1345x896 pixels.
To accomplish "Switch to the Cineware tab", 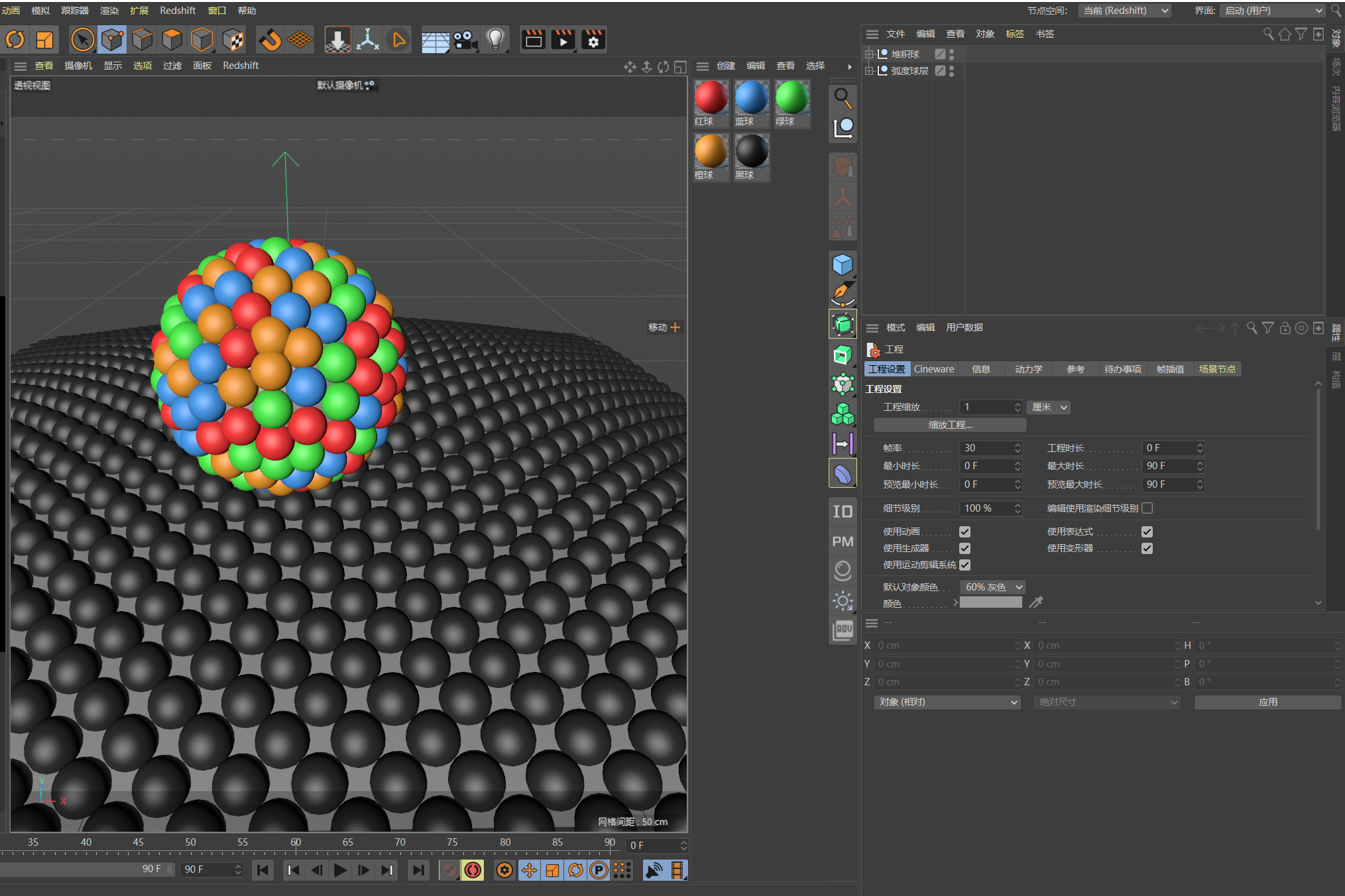I will pyautogui.click(x=934, y=369).
